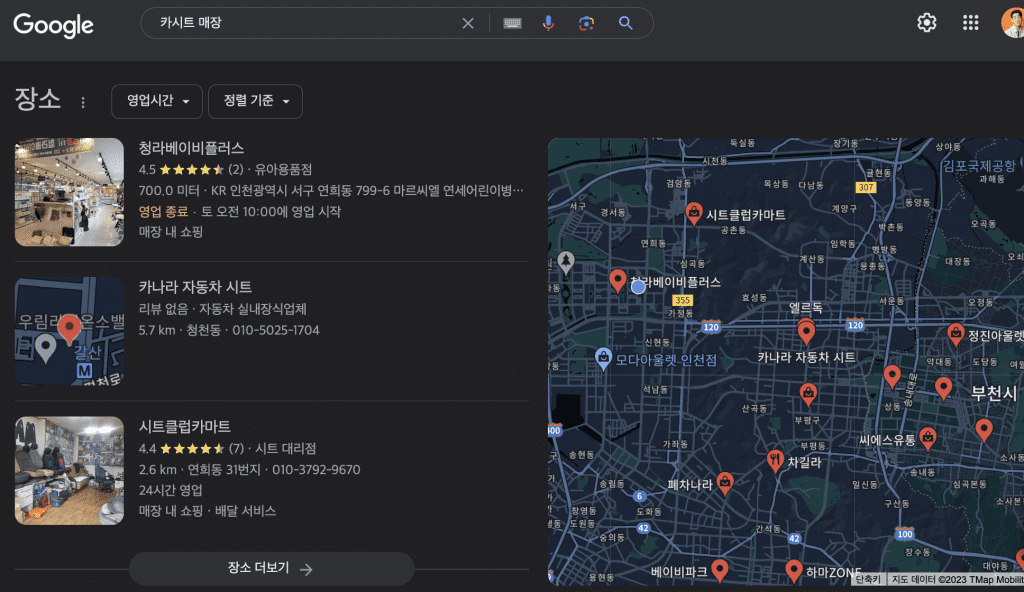The height and width of the screenshot is (592, 1024).
Task: Click the 장소 더보기 button
Action: [x=271, y=568]
